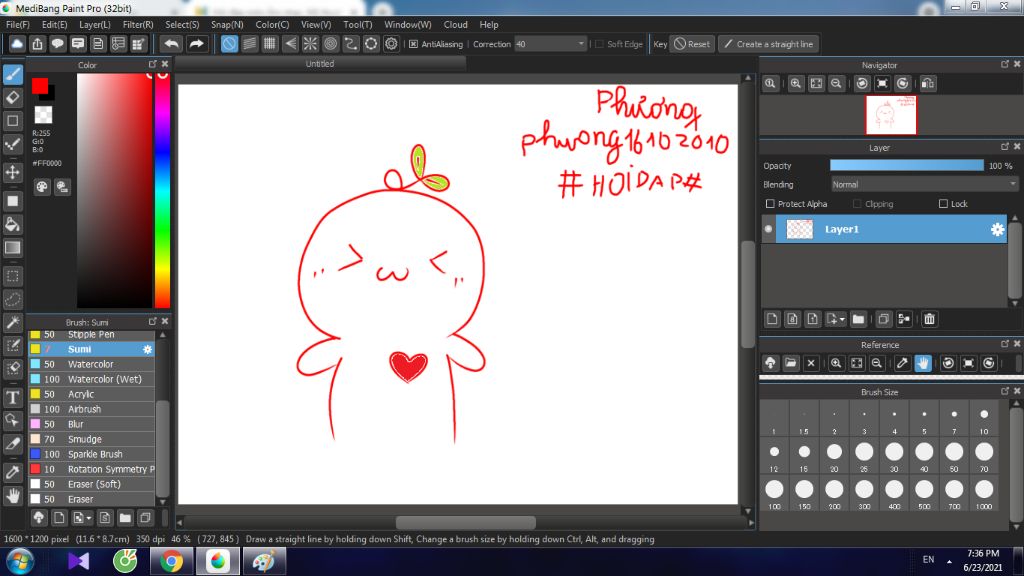The image size is (1024, 576).
Task: Undo the last action
Action: click(x=172, y=44)
